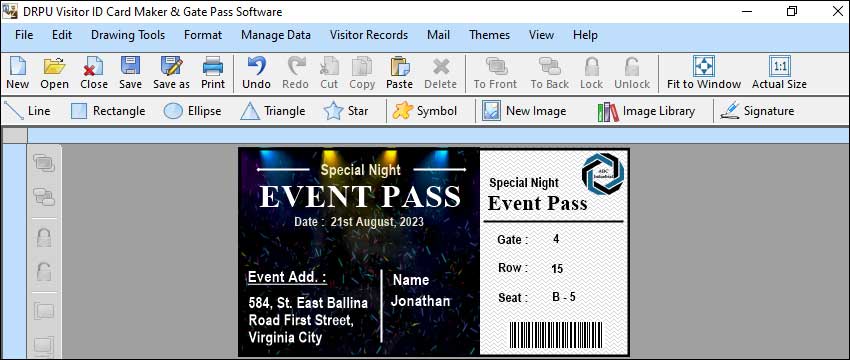Open an existing file with Open icon
The height and width of the screenshot is (360, 850).
tap(54, 73)
